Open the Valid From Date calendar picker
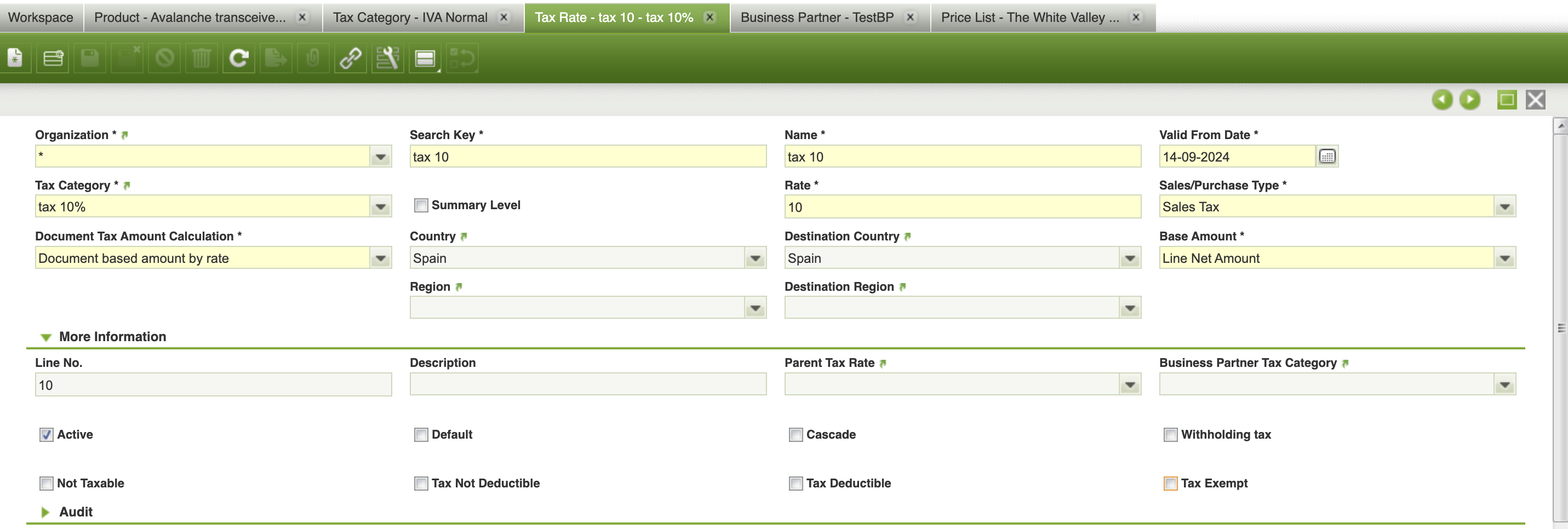 1327,157
